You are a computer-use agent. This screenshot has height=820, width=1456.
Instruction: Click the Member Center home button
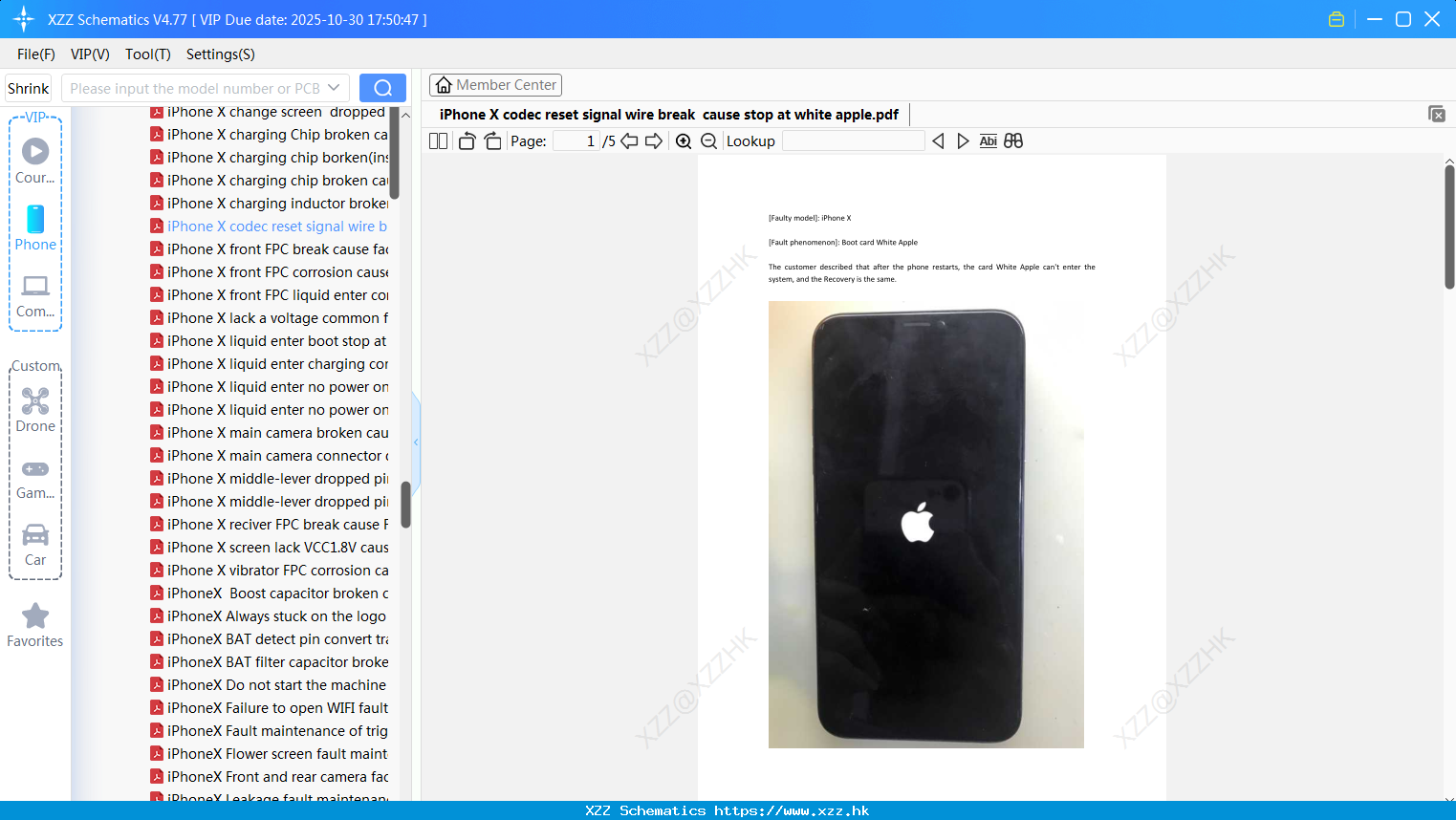tap(495, 85)
